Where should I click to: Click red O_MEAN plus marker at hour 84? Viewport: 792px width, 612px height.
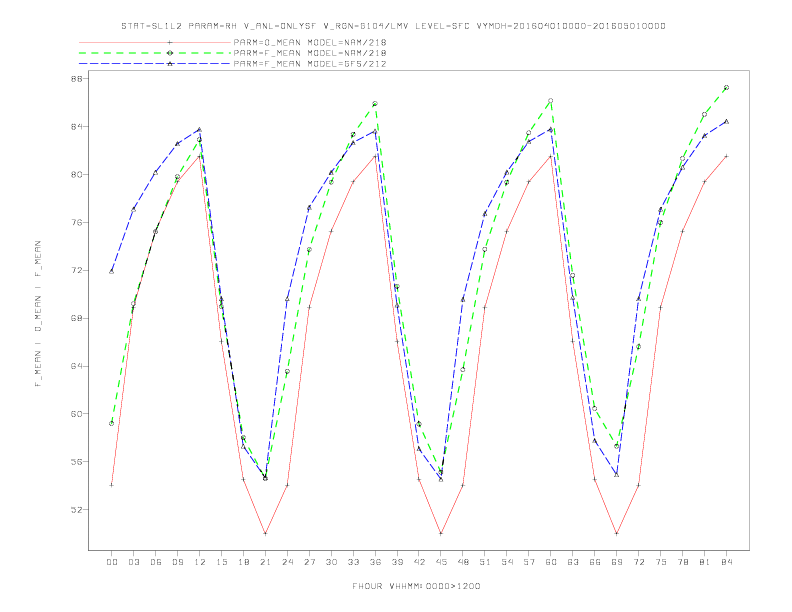point(727,157)
